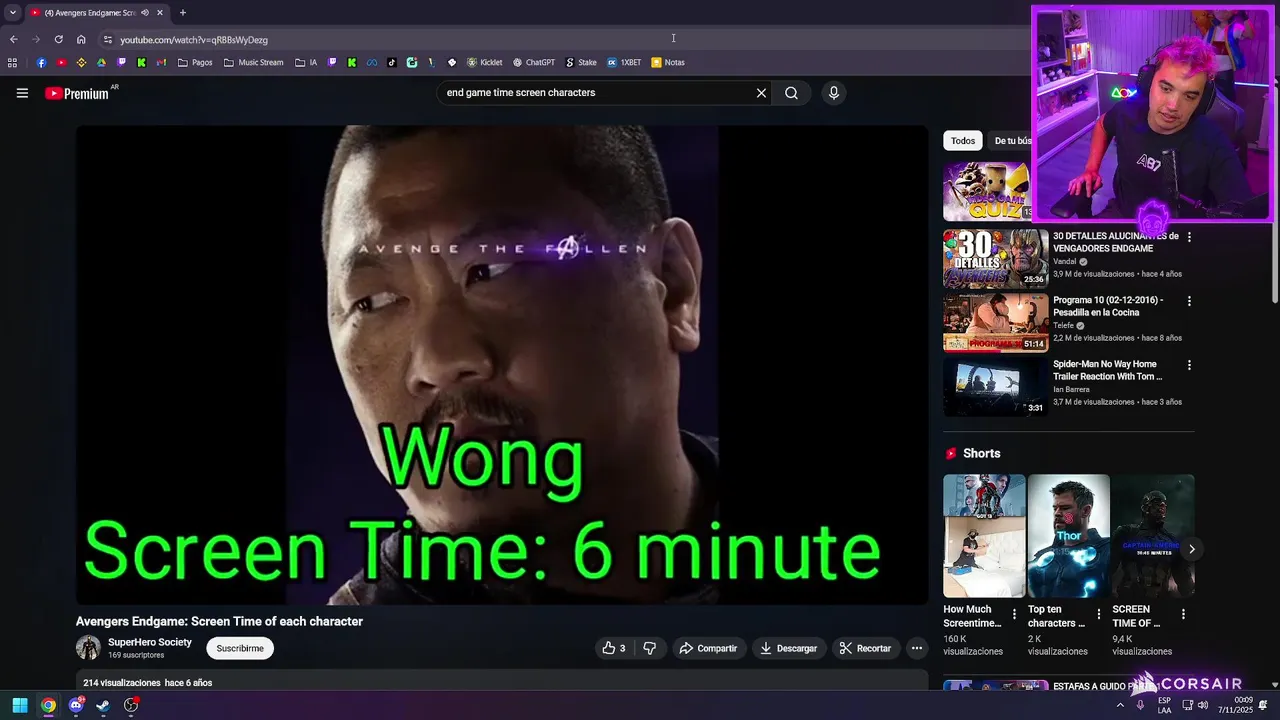This screenshot has height=720, width=1280.
Task: Click the Recortar clip button
Action: point(865,648)
